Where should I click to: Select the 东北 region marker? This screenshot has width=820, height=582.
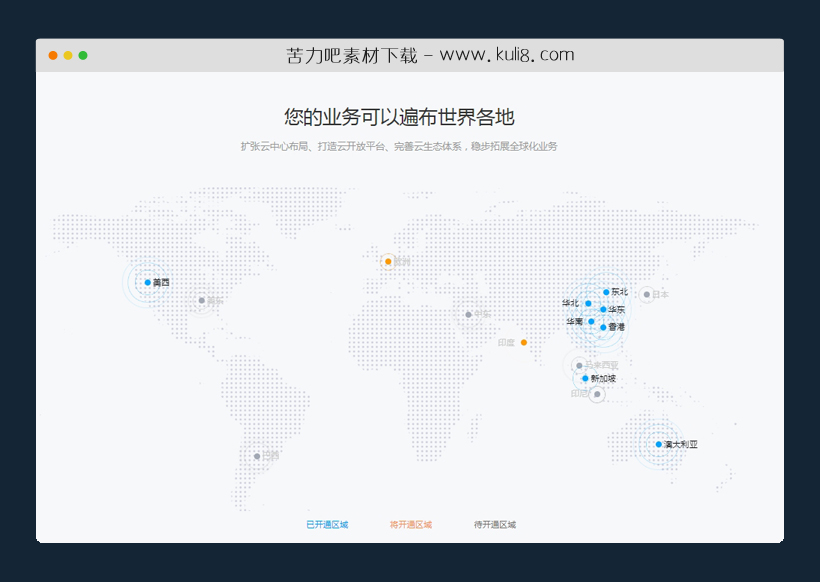606,292
